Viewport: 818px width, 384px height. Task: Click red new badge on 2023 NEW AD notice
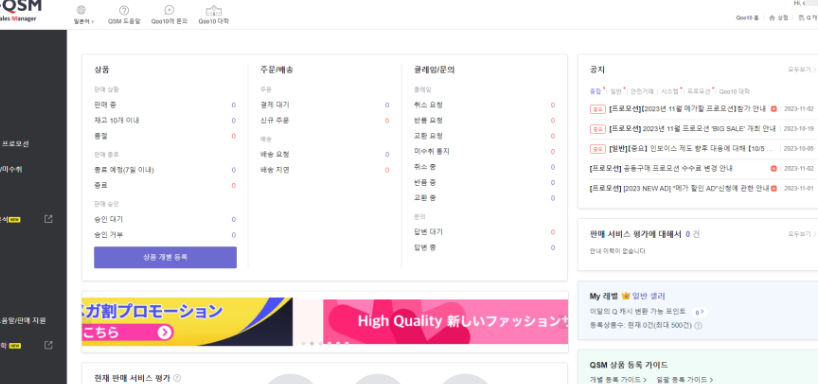coord(774,188)
